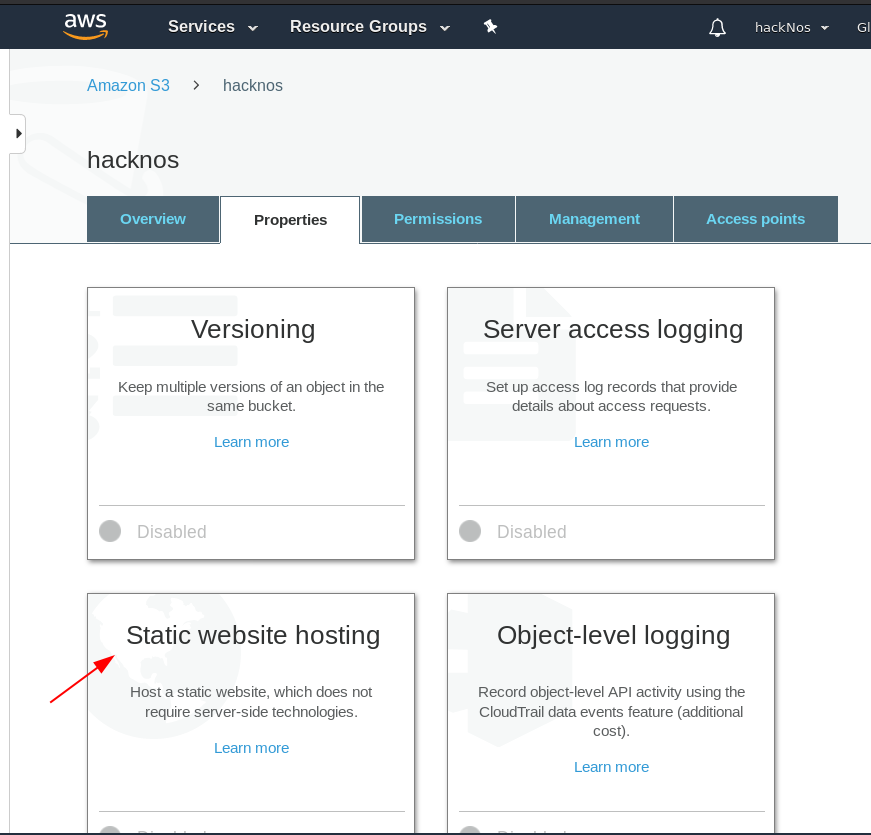The image size is (871, 835).
Task: Click the hacknos breadcrumb entry
Action: coord(253,86)
